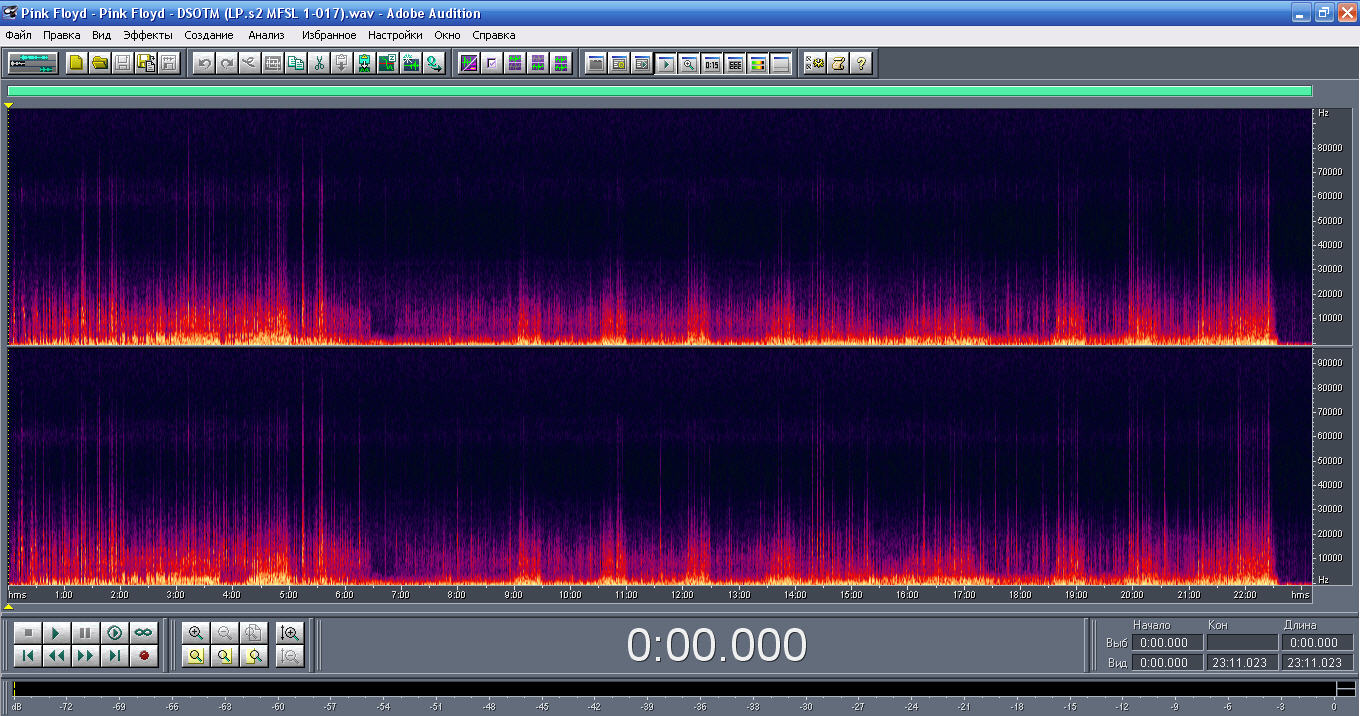Click the redo arrow icon
This screenshot has height=716, width=1360.
click(227, 63)
